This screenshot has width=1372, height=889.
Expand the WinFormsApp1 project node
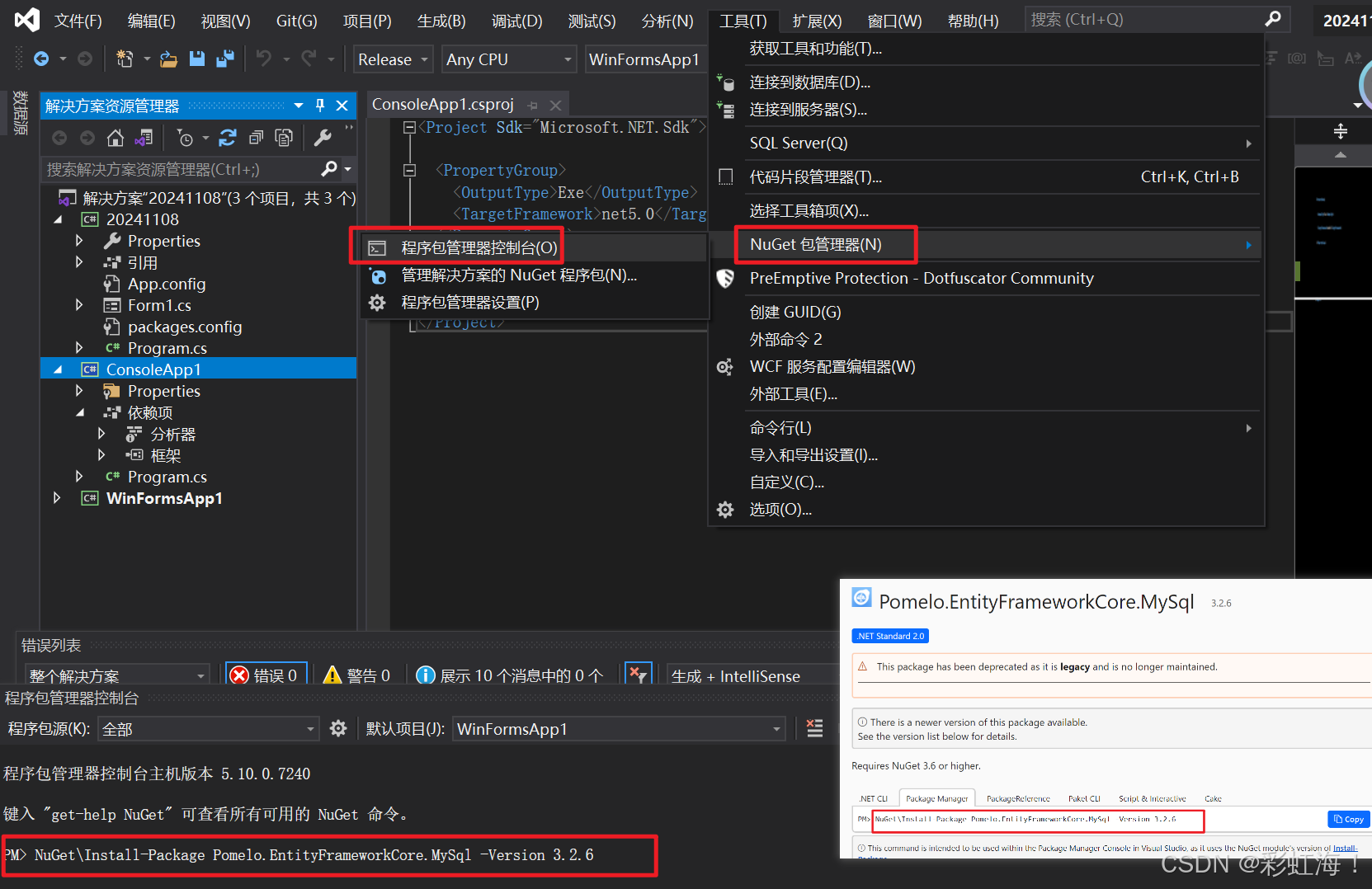(x=56, y=498)
